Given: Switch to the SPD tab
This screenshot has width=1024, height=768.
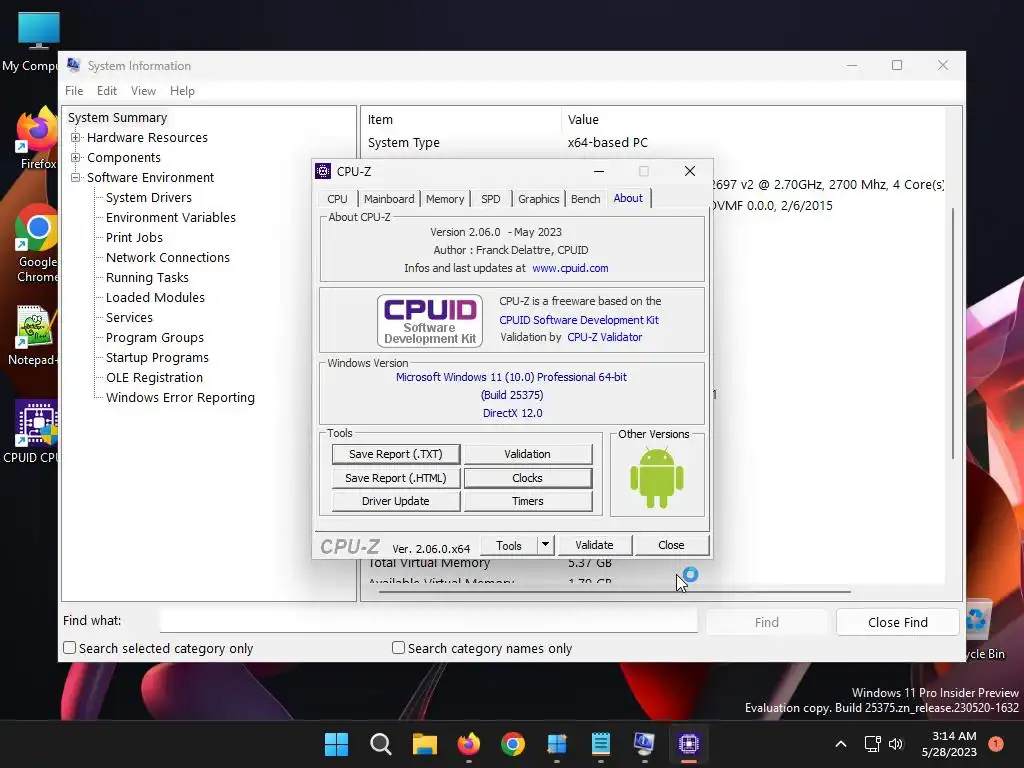Looking at the screenshot, I should click(x=490, y=199).
